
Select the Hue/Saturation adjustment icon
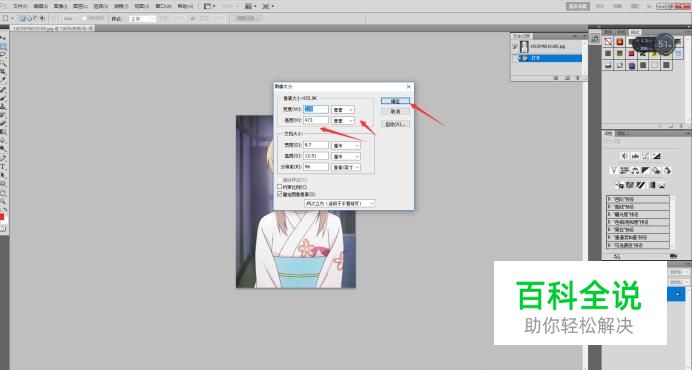point(624,170)
